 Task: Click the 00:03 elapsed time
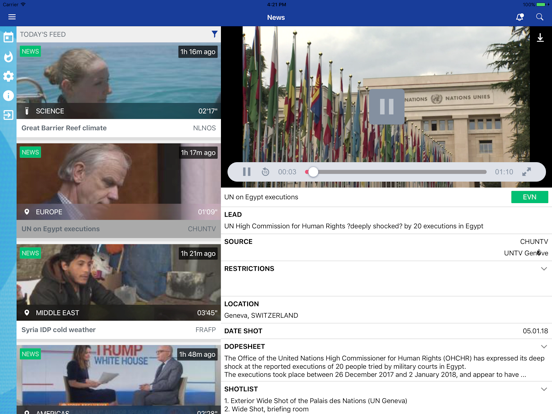[x=287, y=172]
